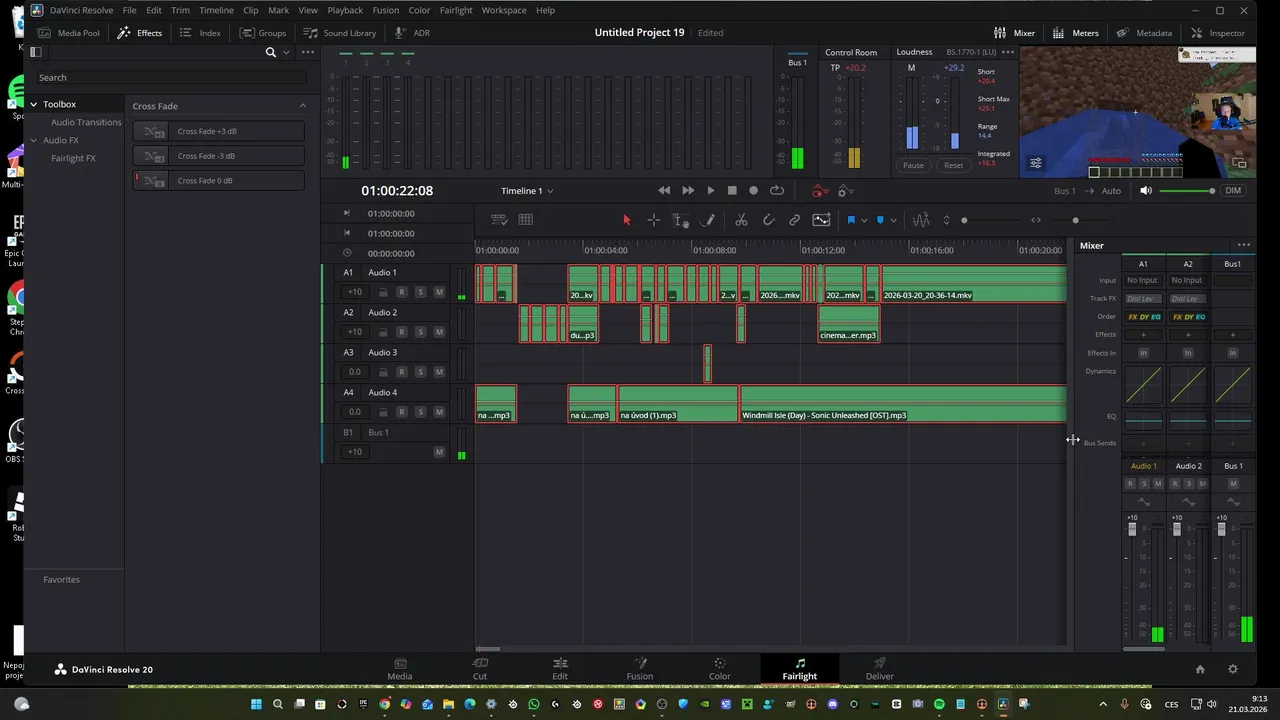This screenshot has width=1280, height=720.
Task: Open the project home icon
Action: click(x=1200, y=669)
